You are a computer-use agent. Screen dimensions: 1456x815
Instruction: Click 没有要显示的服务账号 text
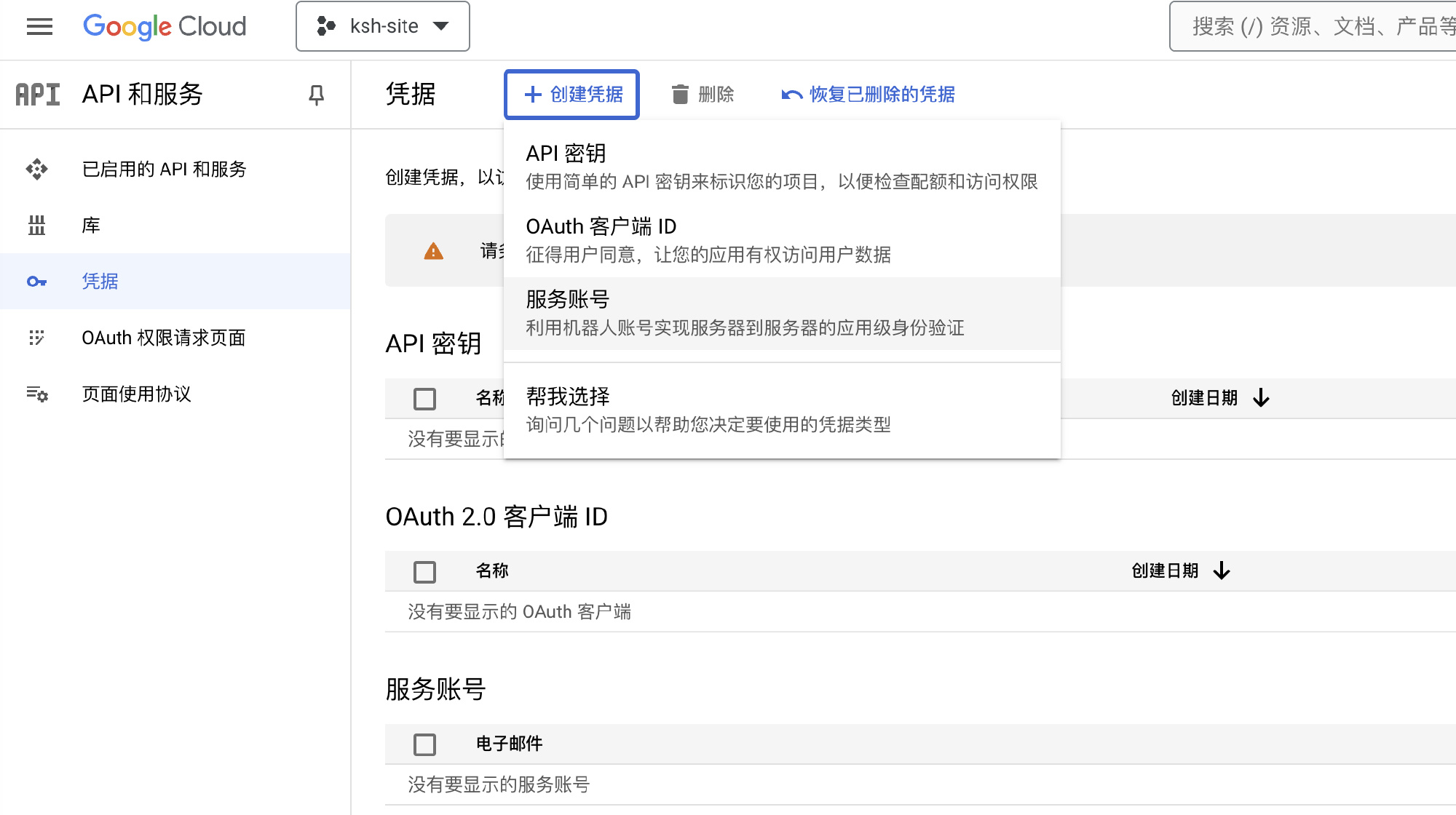499,784
